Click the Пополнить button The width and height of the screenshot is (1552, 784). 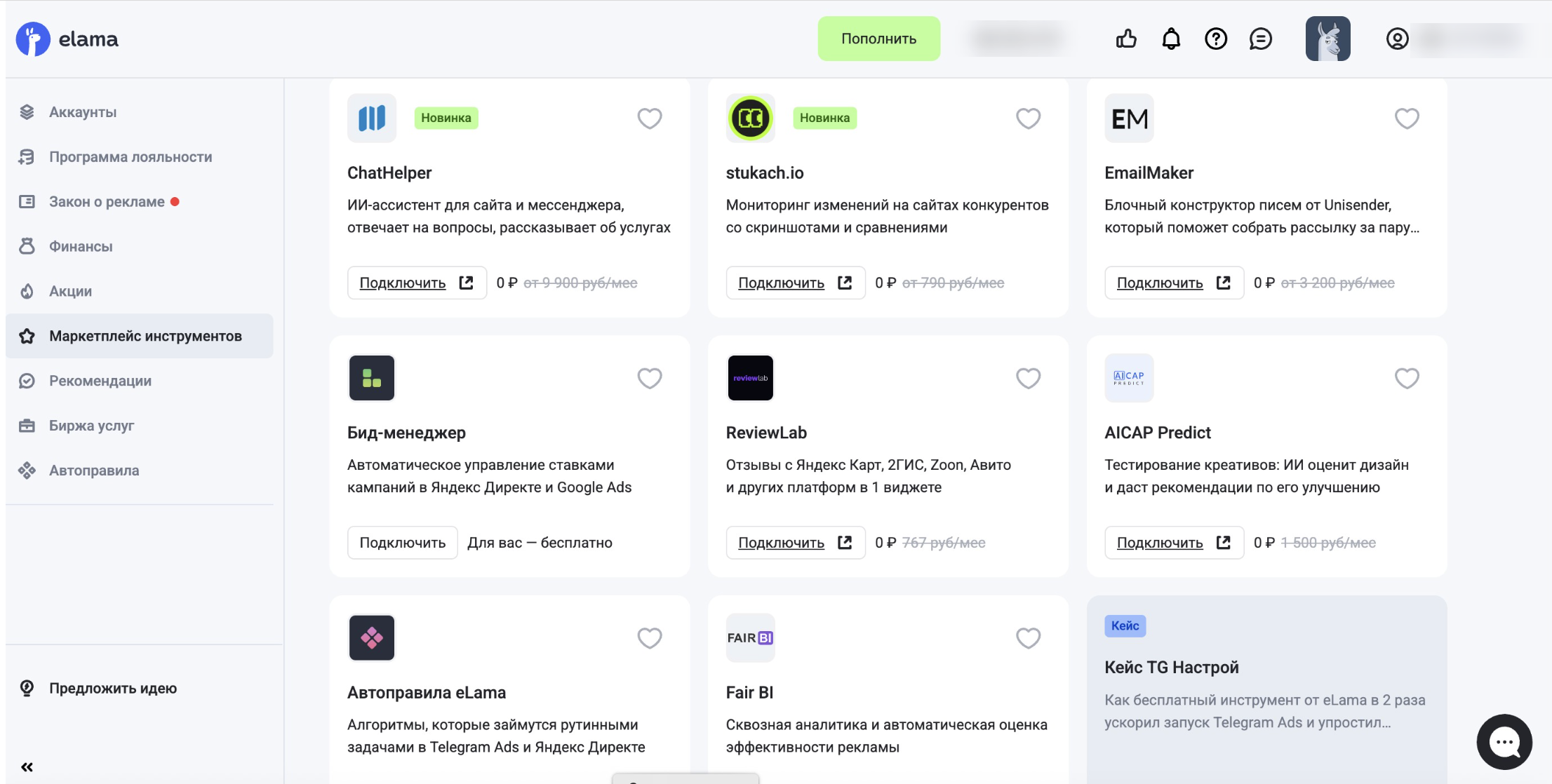click(878, 39)
